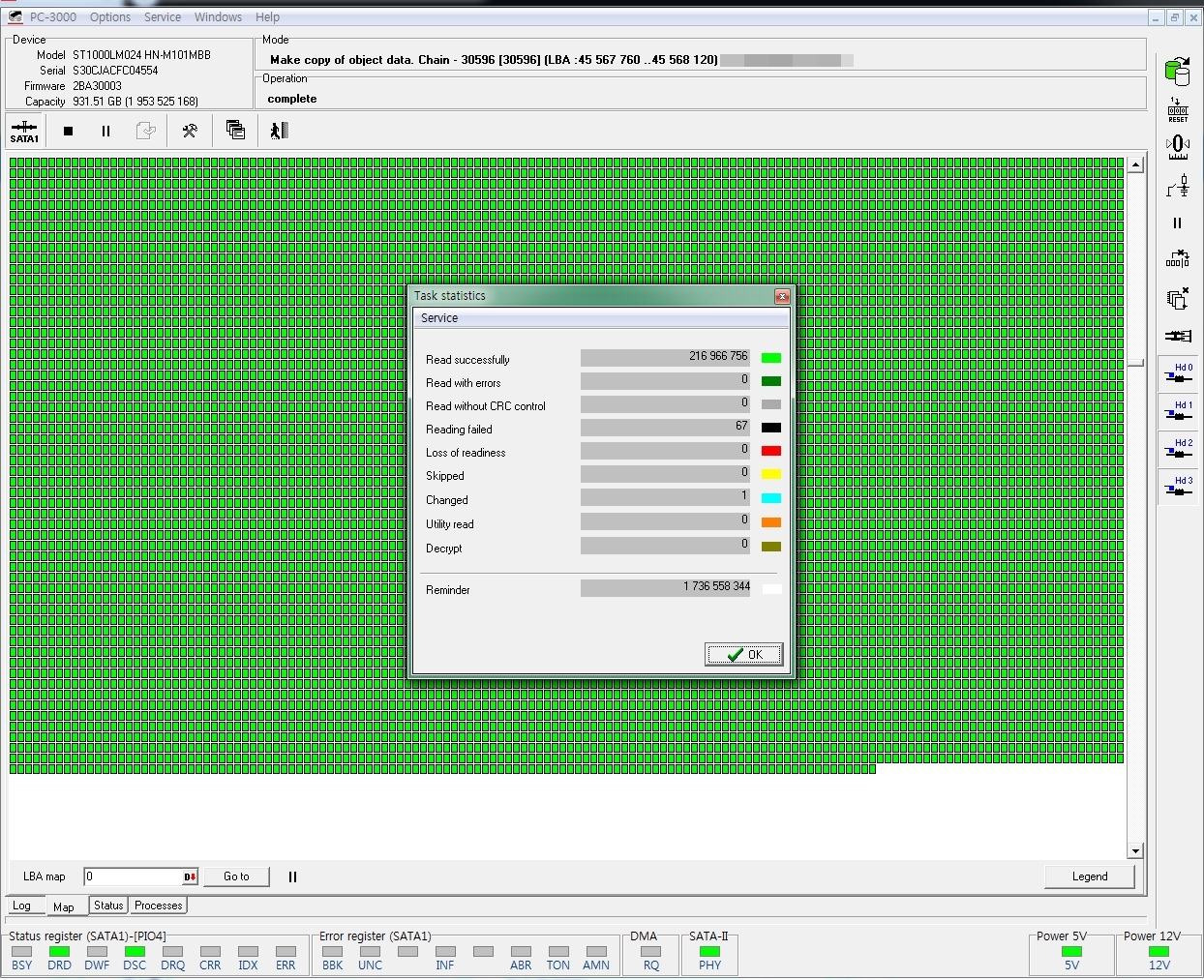The width and height of the screenshot is (1204, 980).
Task: Toggle the Power 5V switch
Action: tap(1071, 952)
